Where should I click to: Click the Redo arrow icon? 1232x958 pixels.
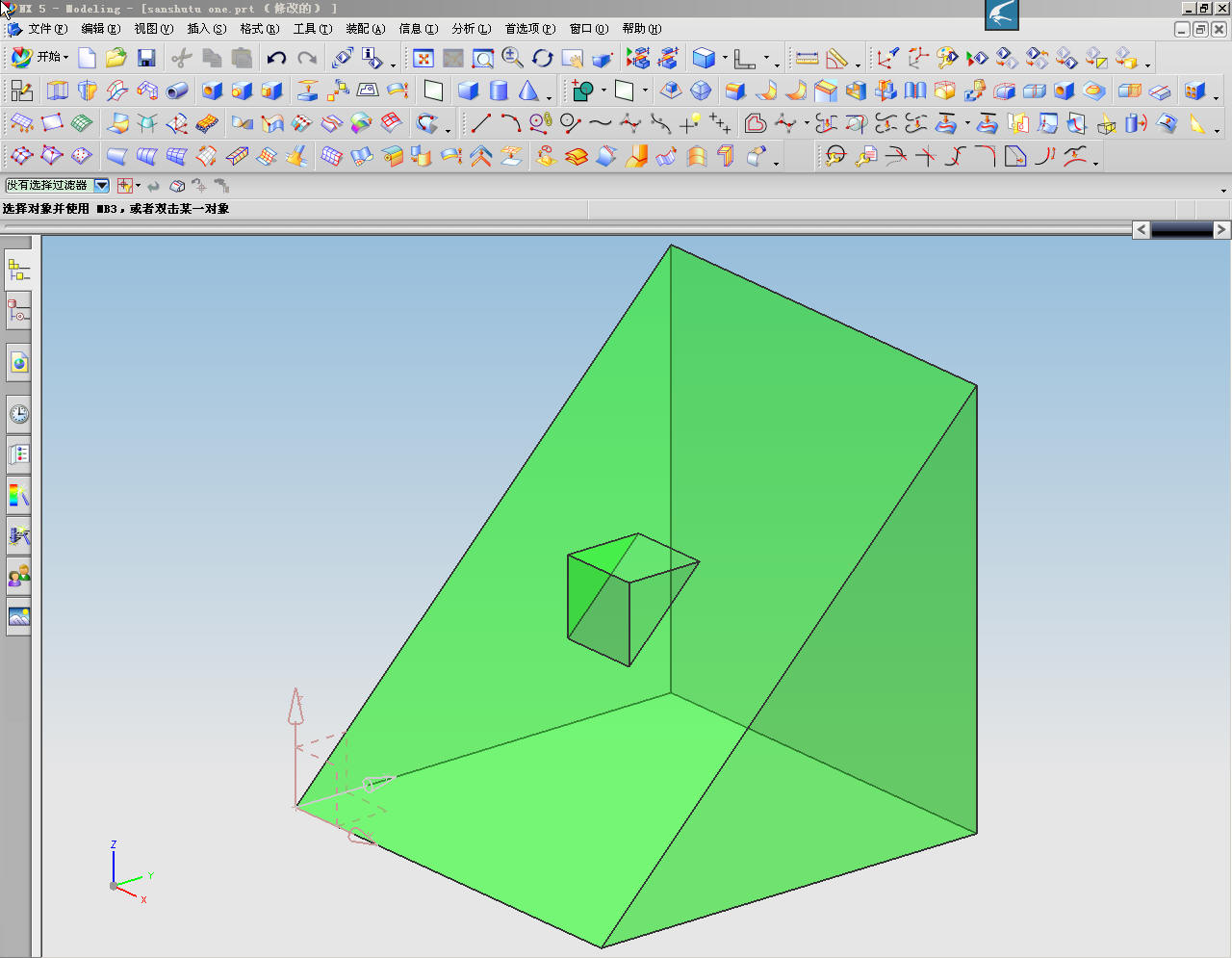[x=306, y=58]
